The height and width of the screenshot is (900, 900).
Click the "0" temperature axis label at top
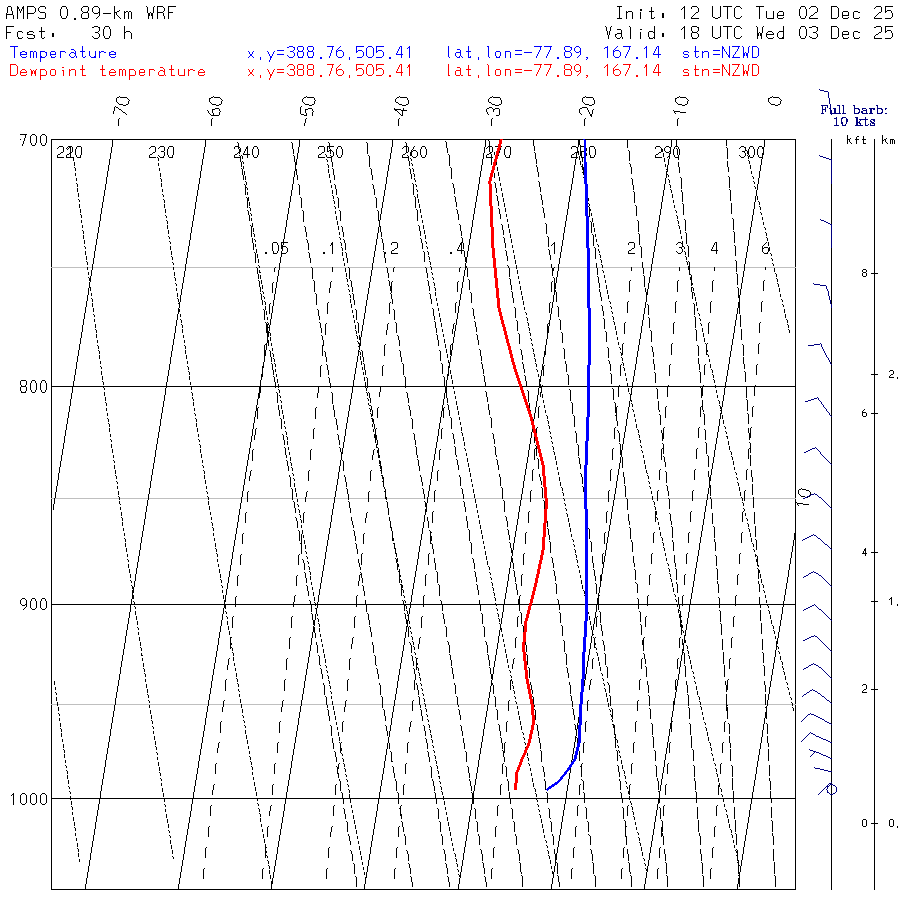[x=775, y=101]
